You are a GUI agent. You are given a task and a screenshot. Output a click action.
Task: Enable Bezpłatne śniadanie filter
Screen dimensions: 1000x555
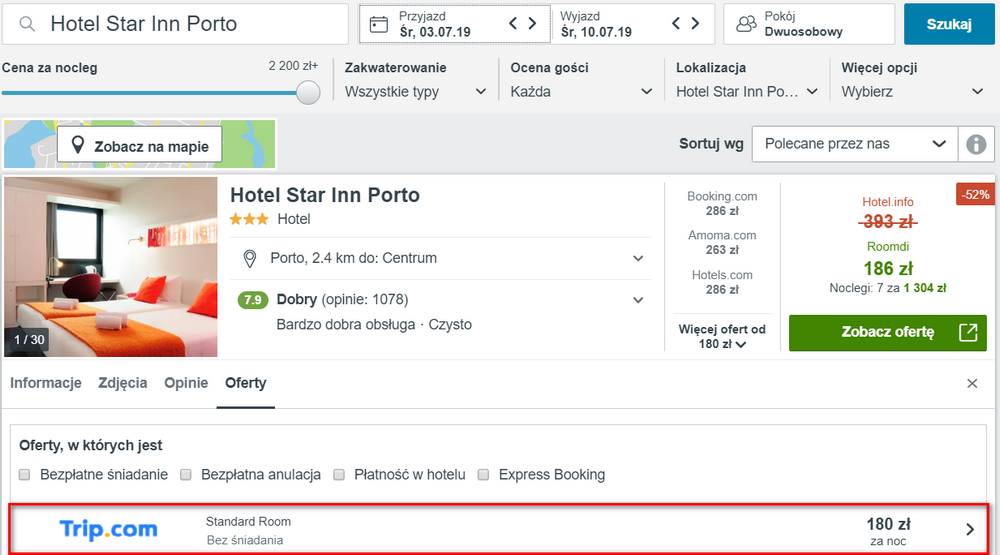(x=25, y=475)
